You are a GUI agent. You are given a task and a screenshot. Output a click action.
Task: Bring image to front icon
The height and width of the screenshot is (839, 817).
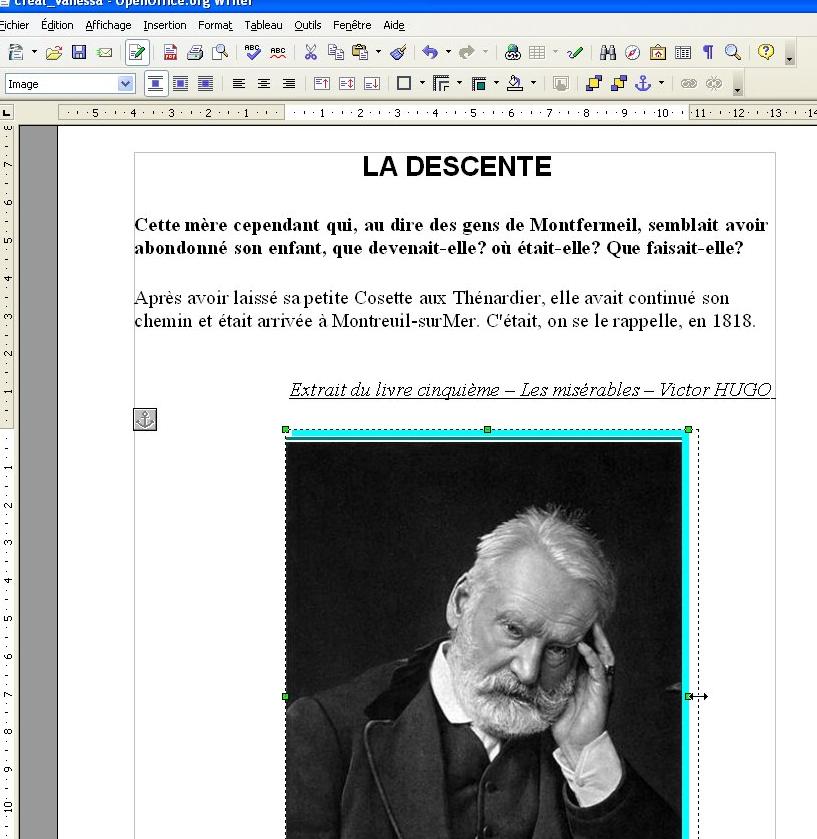point(593,84)
